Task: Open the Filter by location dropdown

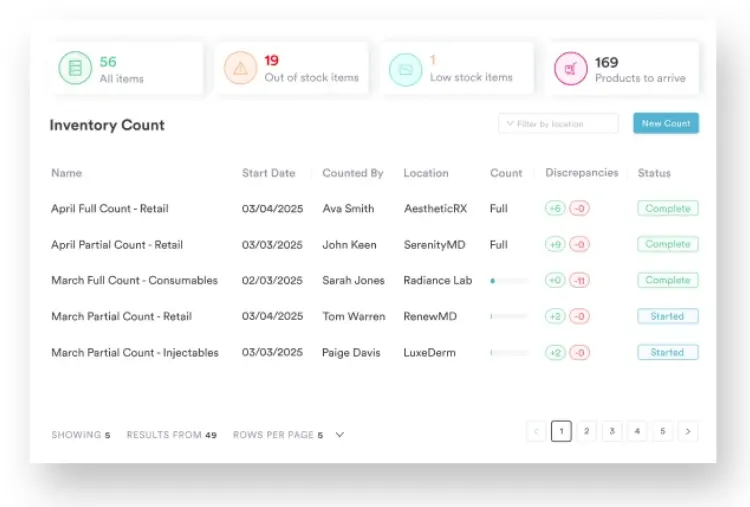Action: pyautogui.click(x=558, y=123)
